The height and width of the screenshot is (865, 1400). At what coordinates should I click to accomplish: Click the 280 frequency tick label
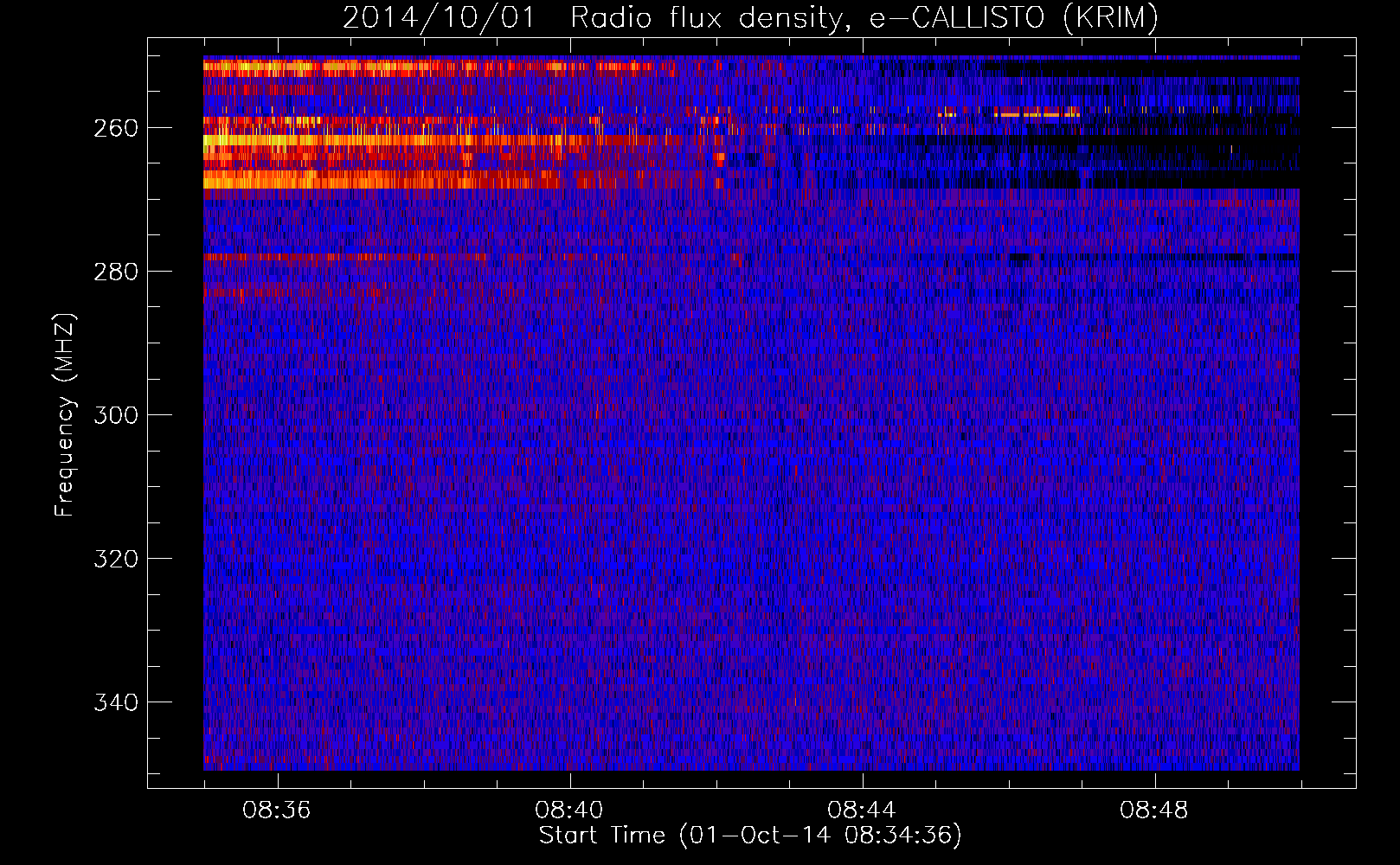point(116,272)
